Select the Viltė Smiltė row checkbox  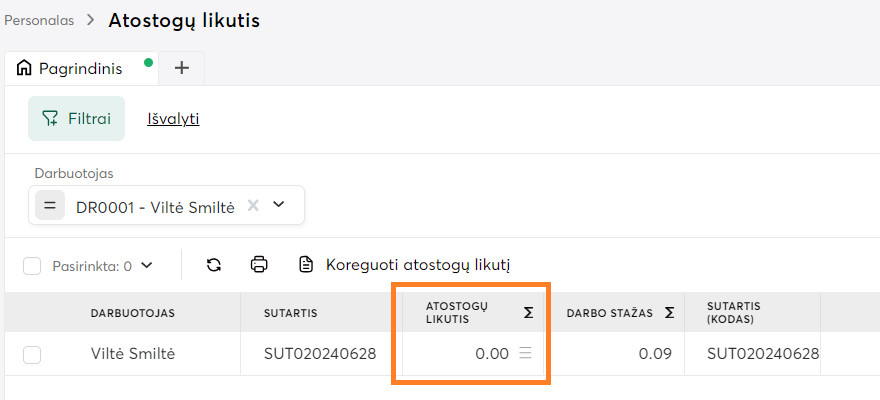(x=32, y=354)
